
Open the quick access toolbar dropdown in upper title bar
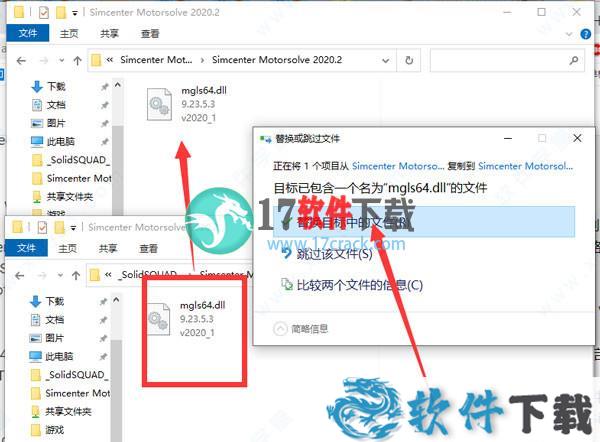75,13
